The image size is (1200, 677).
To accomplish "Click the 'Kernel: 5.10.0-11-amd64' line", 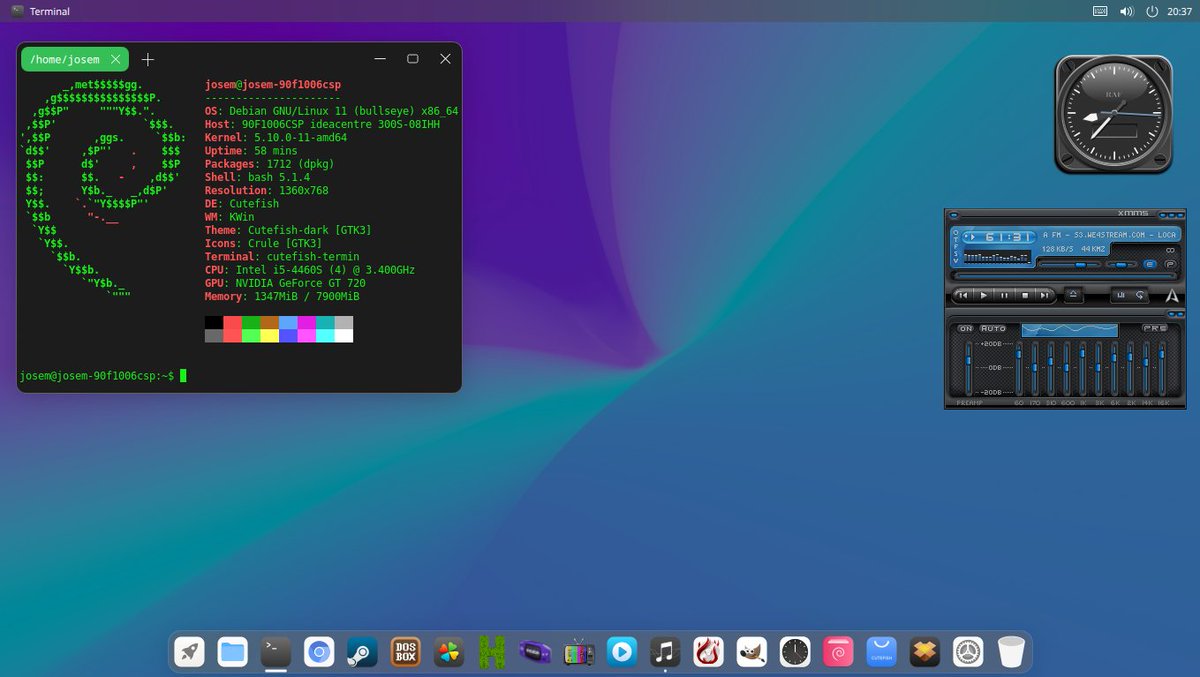I will coord(275,137).
